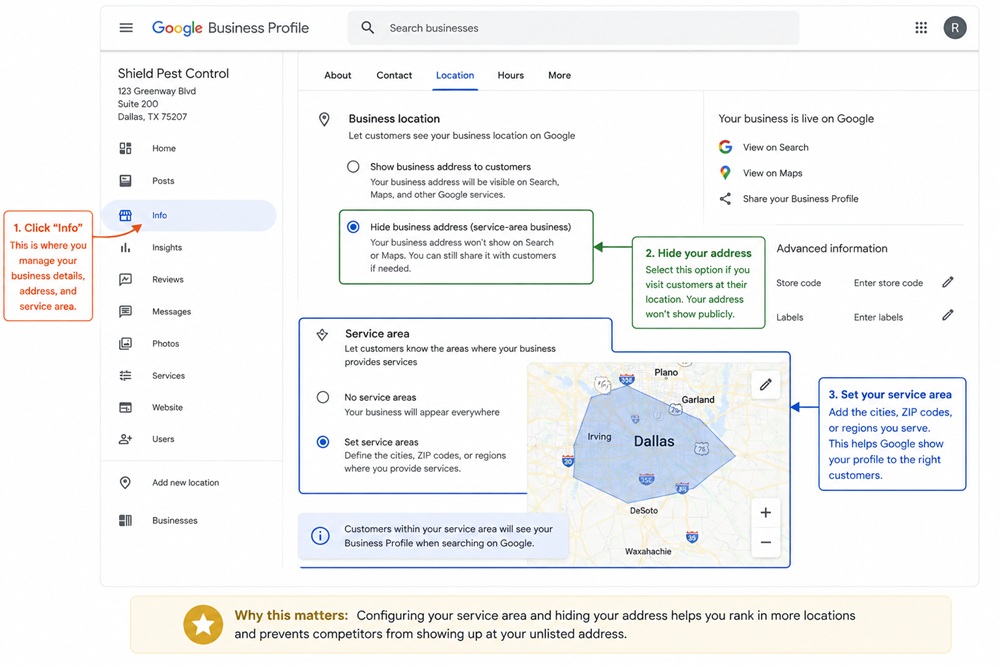Zoom in on the map
The width and height of the screenshot is (1000, 666).
tap(765, 512)
